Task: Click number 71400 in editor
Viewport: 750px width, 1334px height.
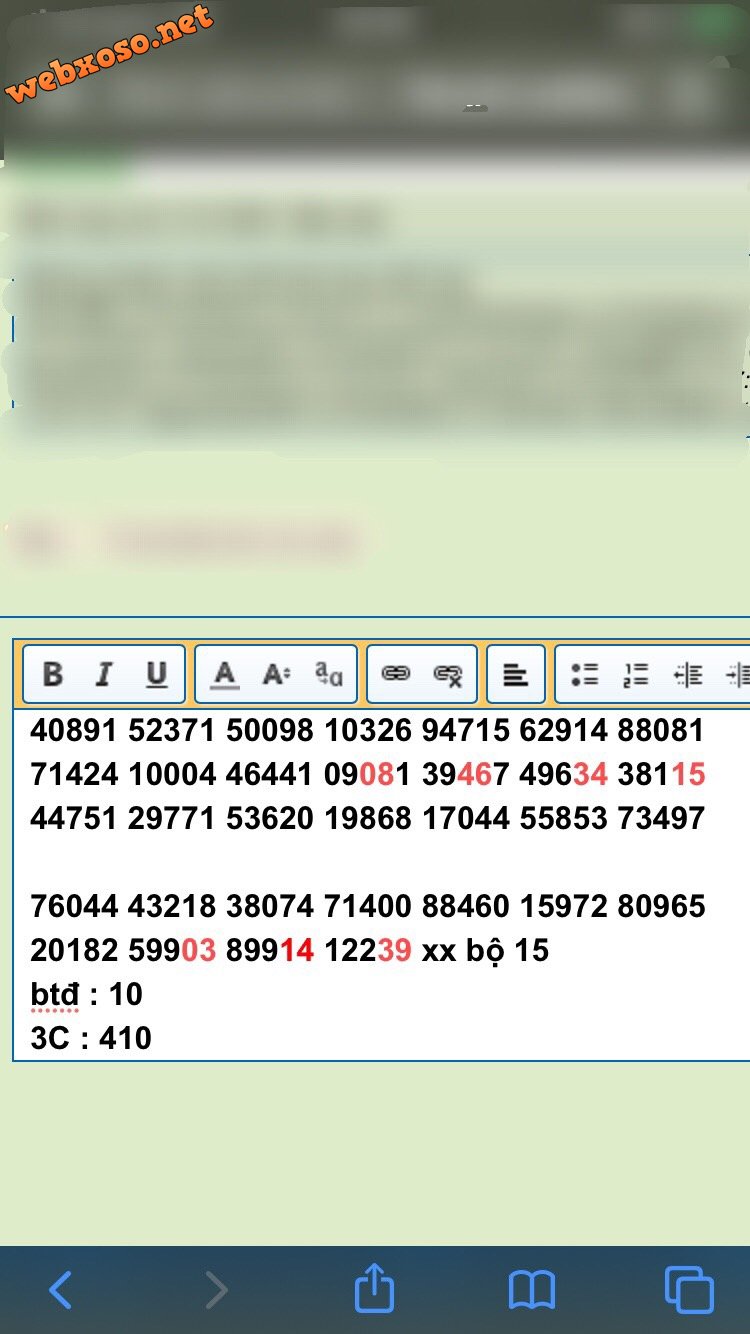Action: click(368, 906)
